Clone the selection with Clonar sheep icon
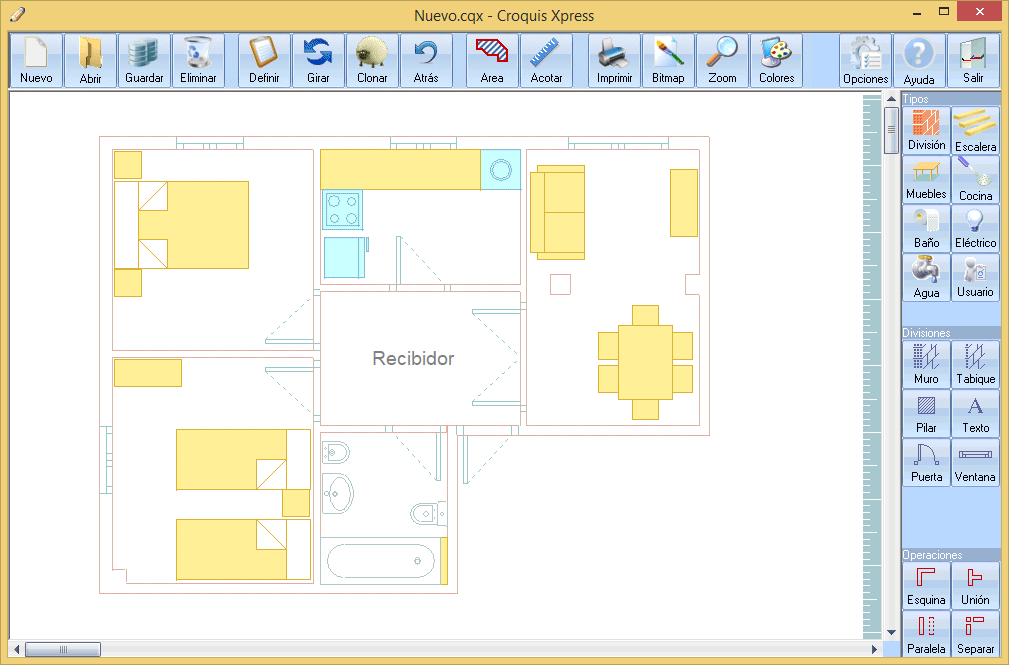1009x665 pixels. [x=372, y=60]
